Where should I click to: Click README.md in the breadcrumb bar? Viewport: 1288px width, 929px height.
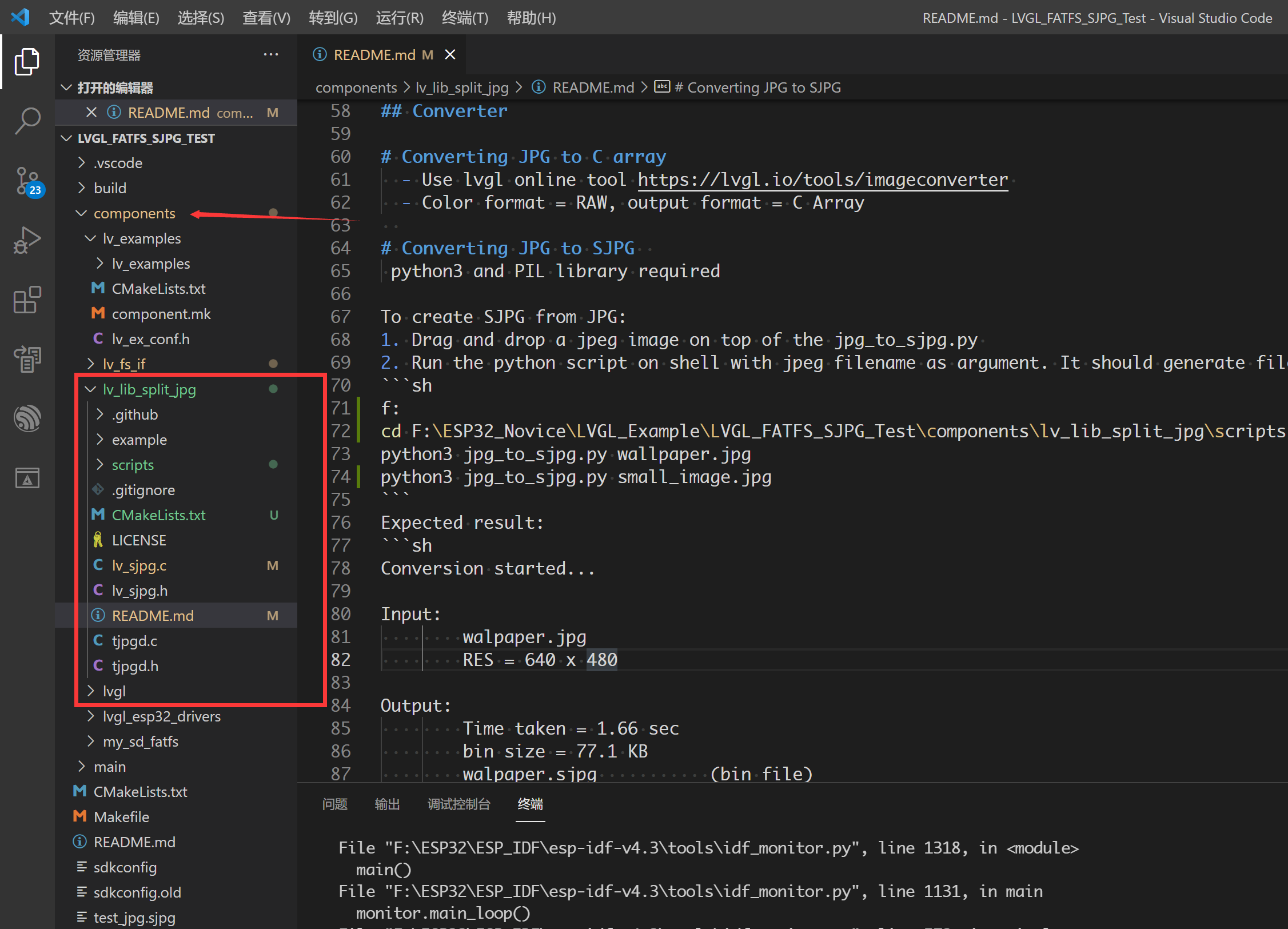point(593,87)
